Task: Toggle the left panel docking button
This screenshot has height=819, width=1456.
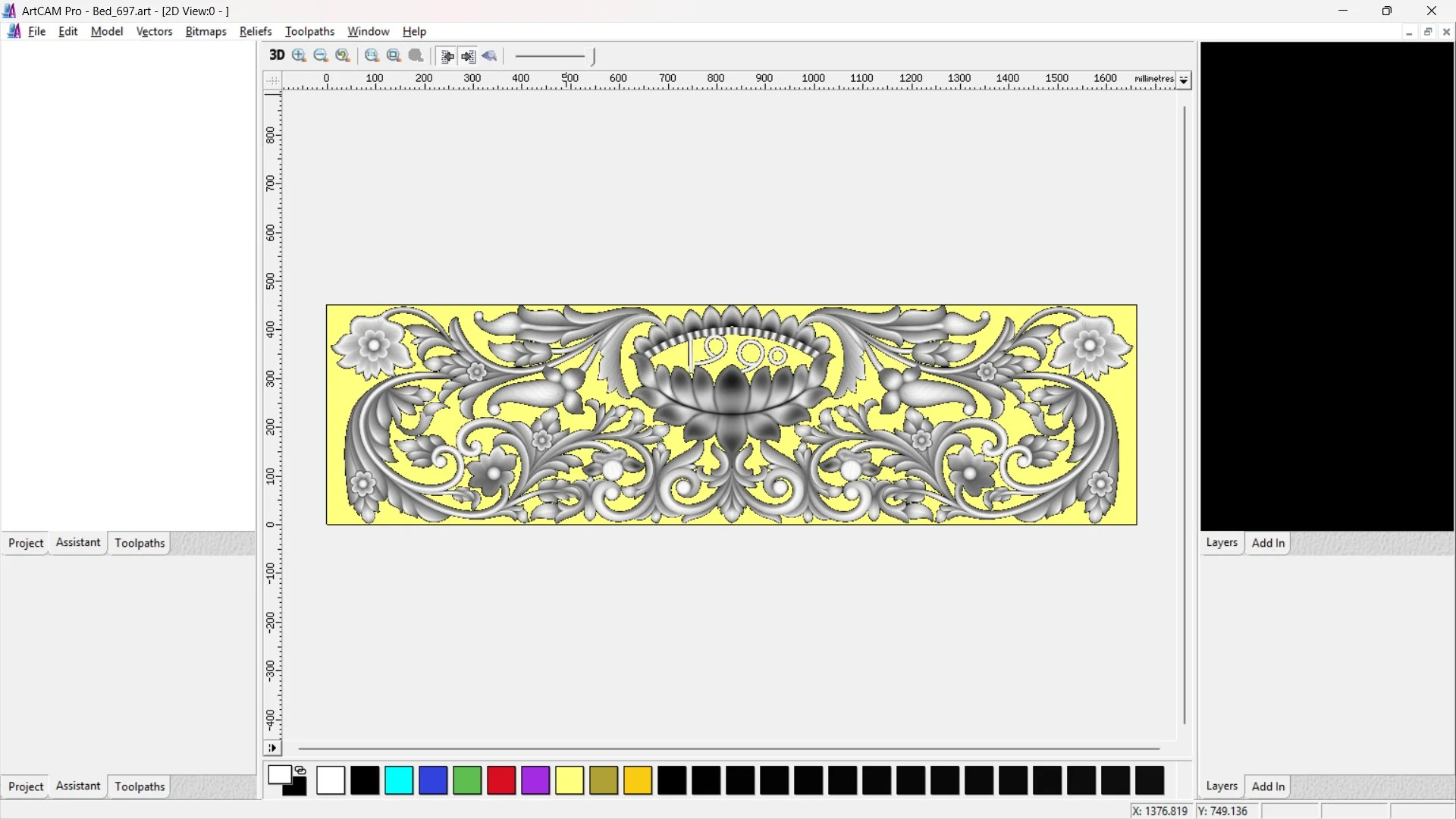Action: point(447,56)
